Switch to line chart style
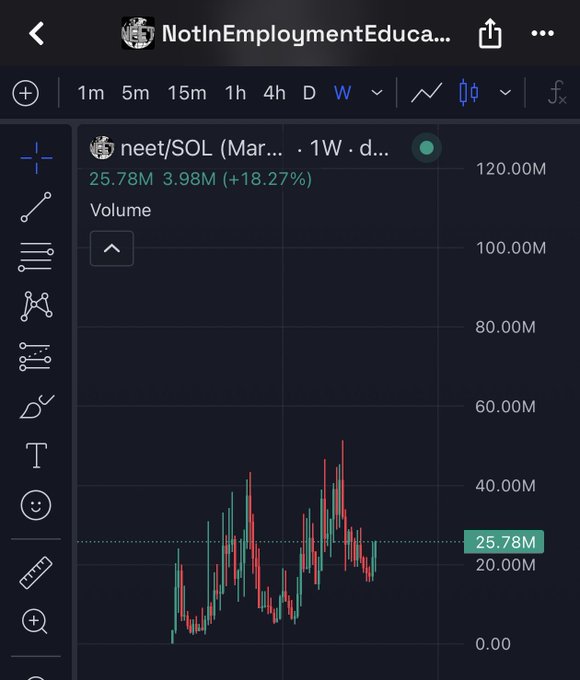Viewport: 580px width, 680px height. (x=426, y=92)
